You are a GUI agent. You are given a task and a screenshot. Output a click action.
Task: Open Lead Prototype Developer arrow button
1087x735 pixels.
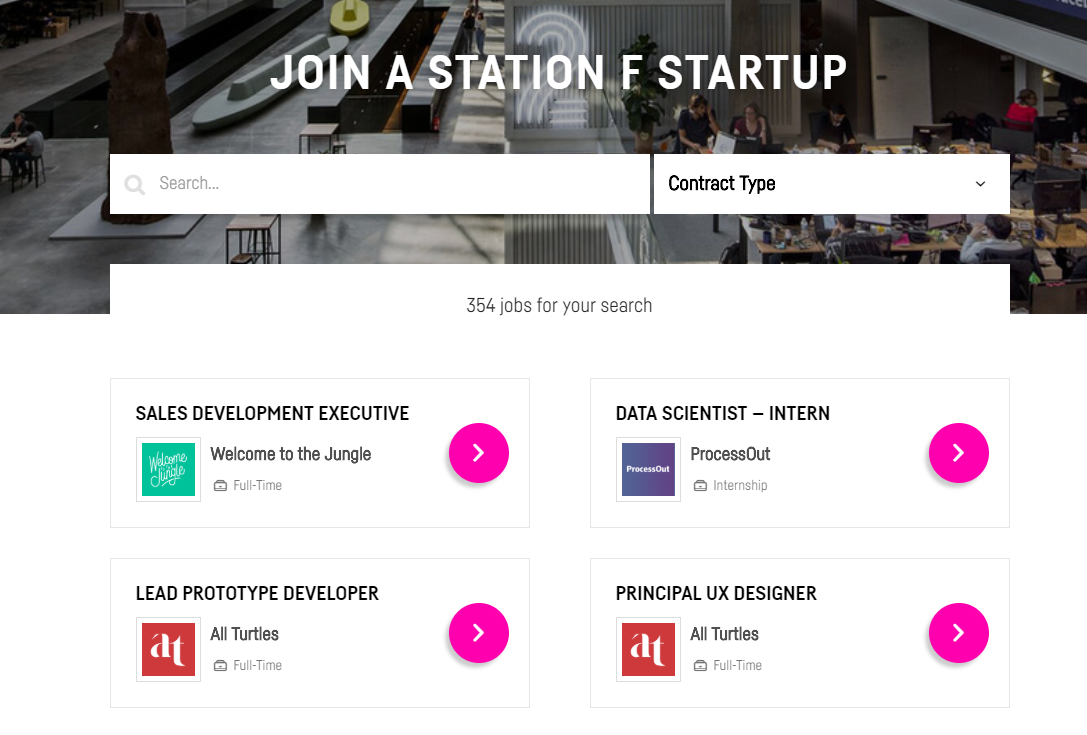click(x=478, y=633)
